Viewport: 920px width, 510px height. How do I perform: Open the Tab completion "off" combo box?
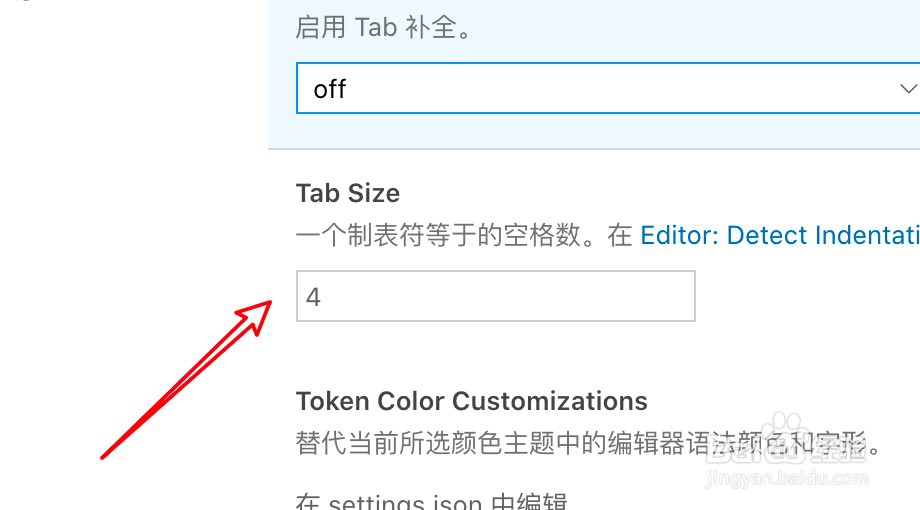point(608,88)
